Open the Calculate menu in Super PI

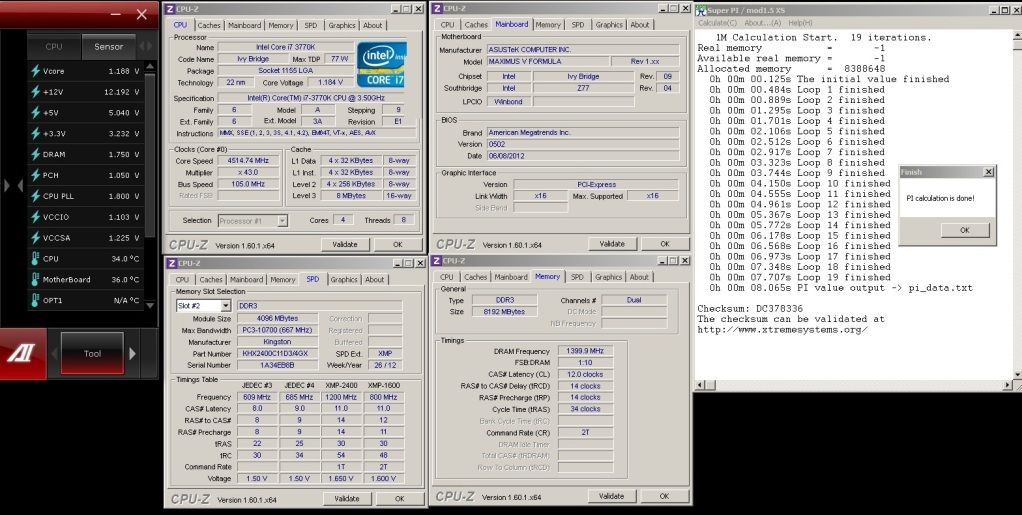(x=717, y=22)
